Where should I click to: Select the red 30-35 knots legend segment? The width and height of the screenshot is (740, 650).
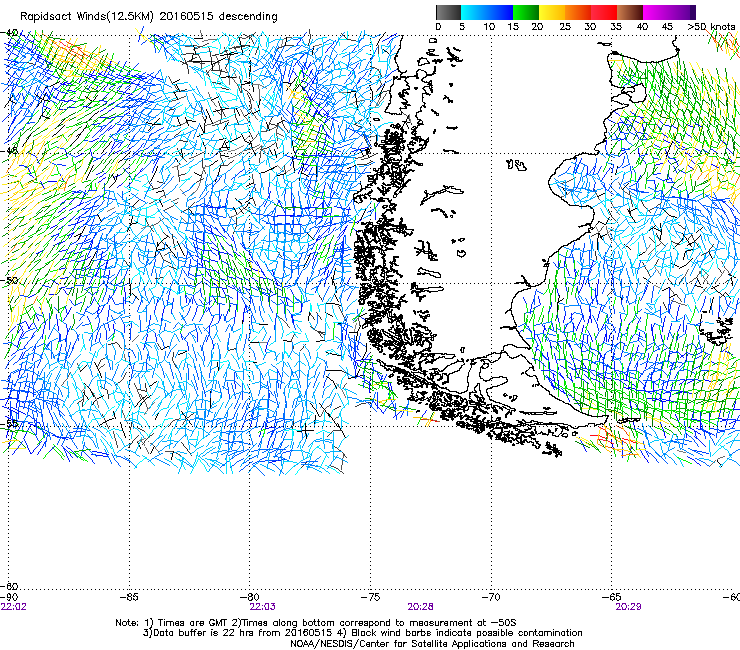point(604,12)
